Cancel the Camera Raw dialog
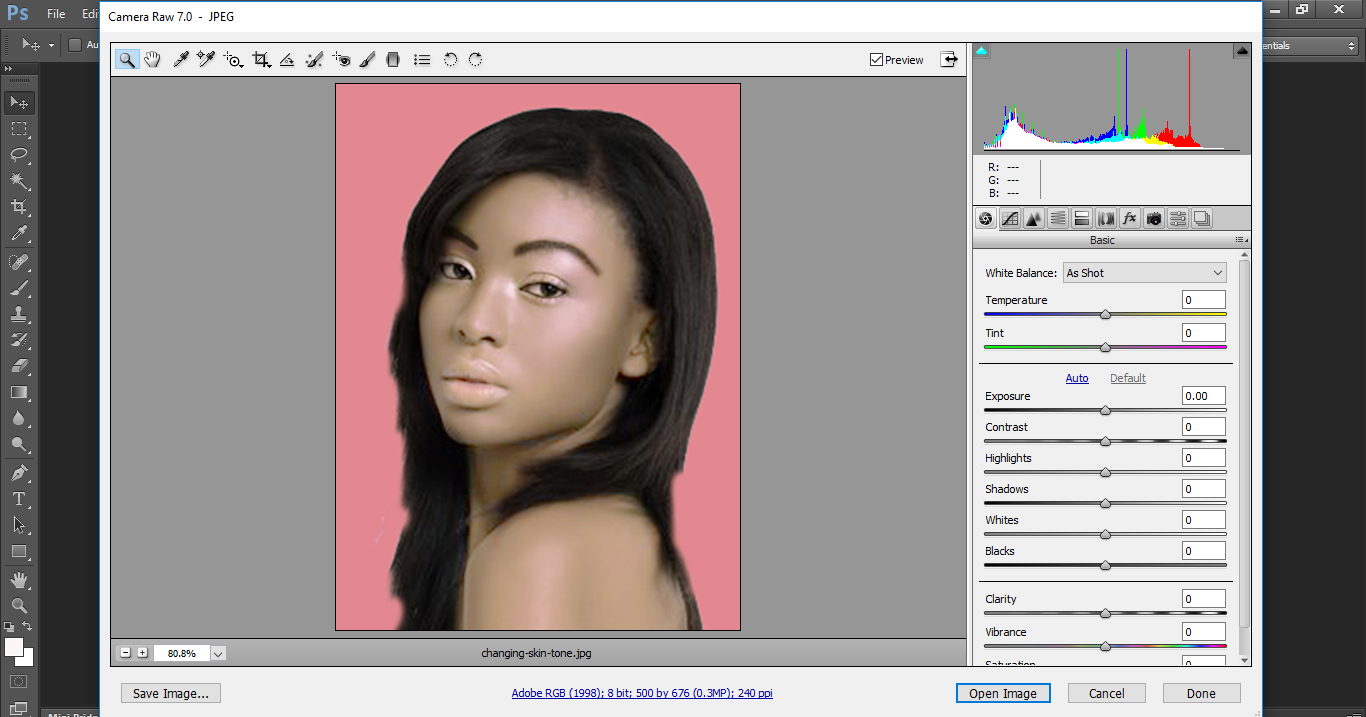 point(1107,693)
